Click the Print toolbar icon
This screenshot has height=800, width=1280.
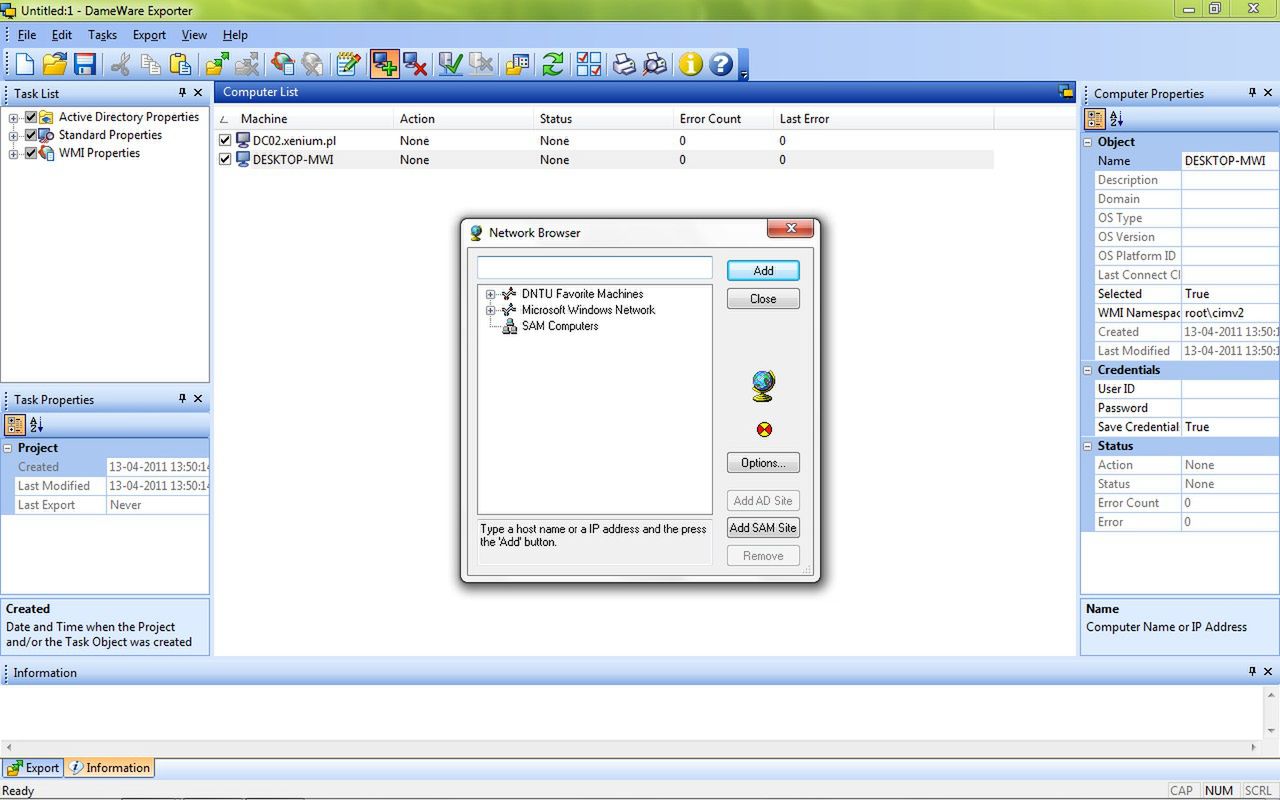click(624, 64)
